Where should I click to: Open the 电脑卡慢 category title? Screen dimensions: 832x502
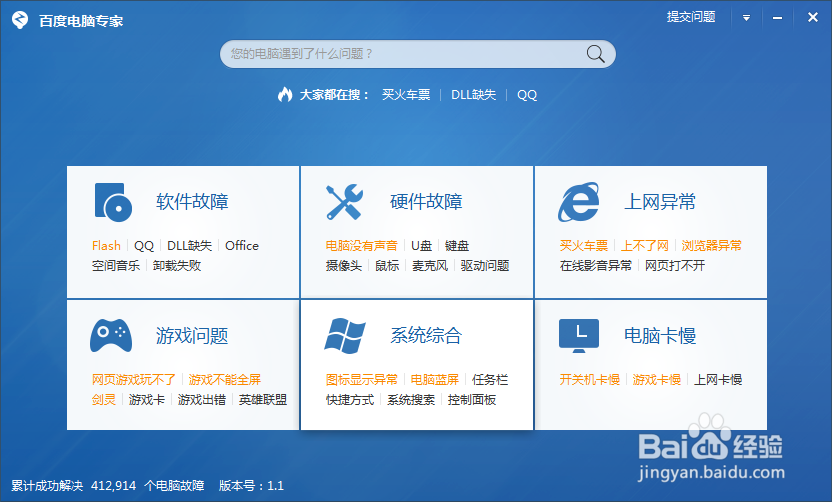(660, 335)
